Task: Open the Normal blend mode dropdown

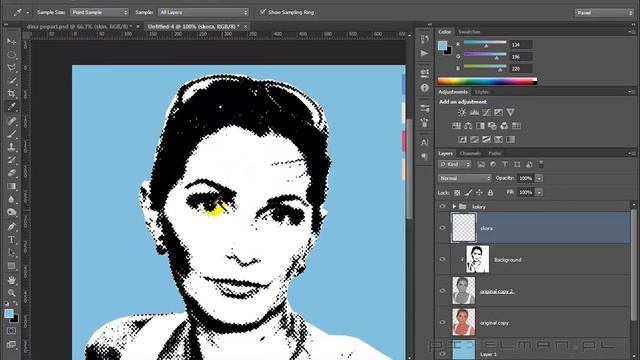Action: 464,178
